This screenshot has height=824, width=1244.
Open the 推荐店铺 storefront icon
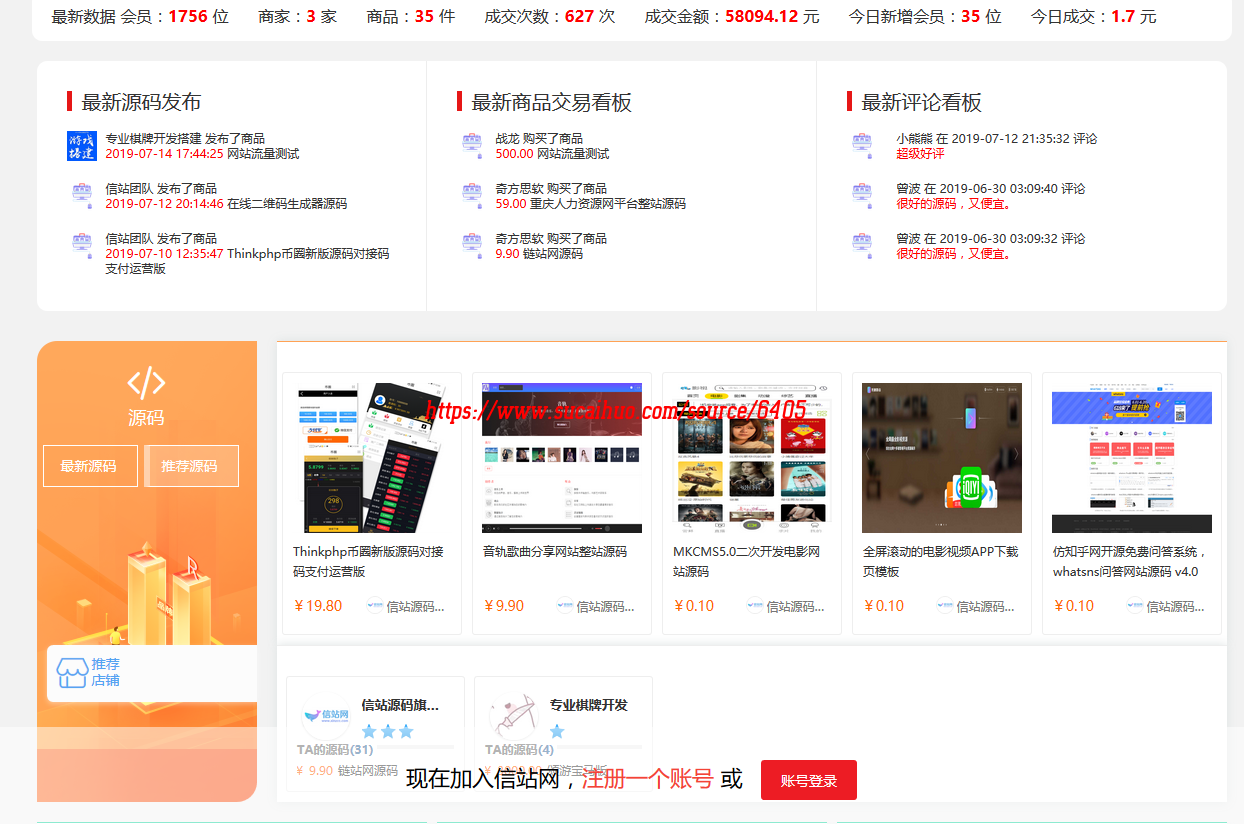click(71, 673)
